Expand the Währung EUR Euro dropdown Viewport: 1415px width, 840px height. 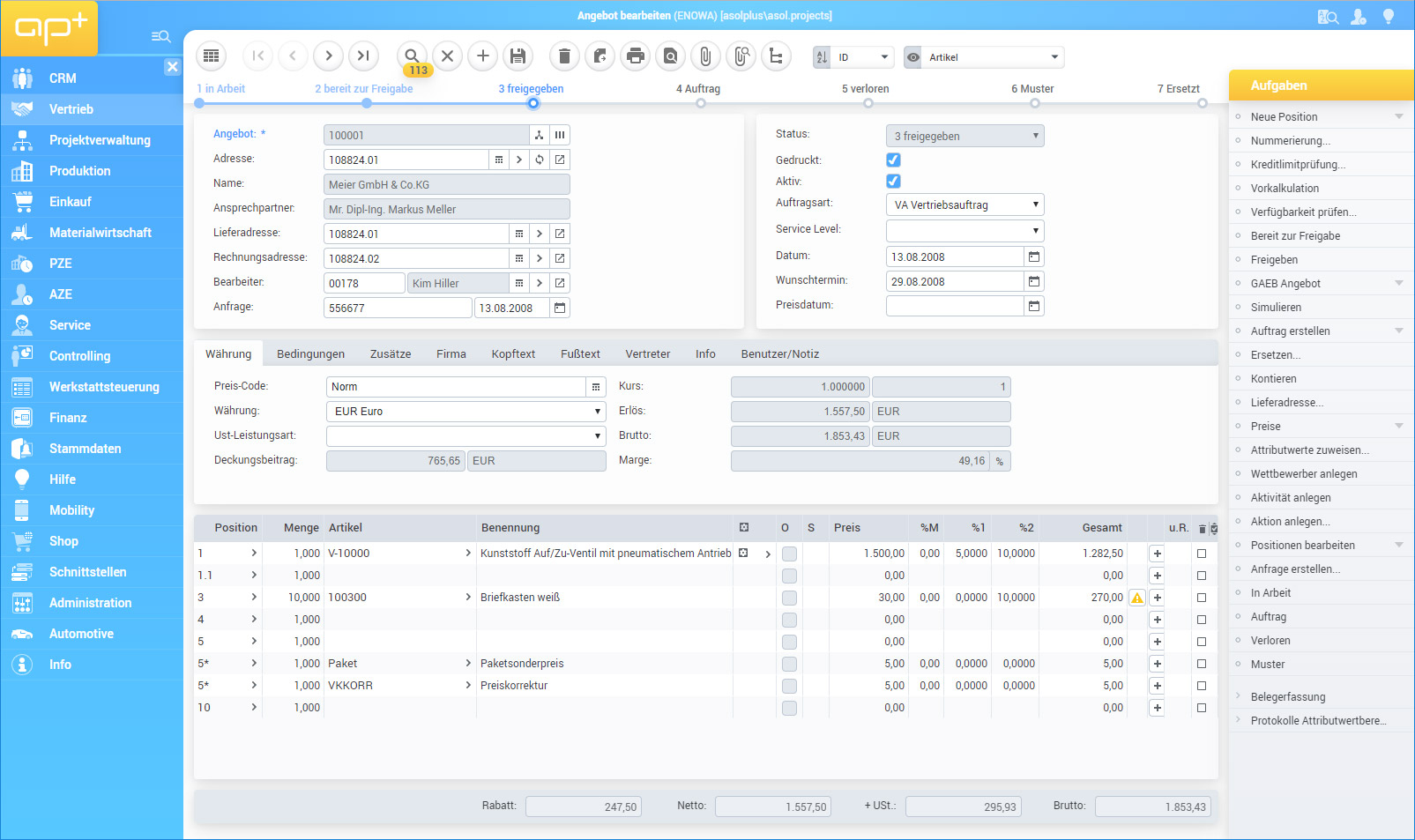[x=465, y=412]
